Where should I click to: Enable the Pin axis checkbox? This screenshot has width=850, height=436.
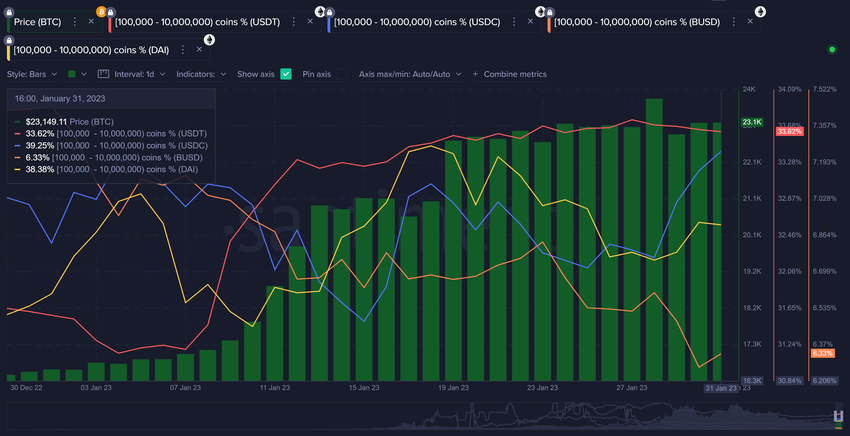(x=340, y=74)
